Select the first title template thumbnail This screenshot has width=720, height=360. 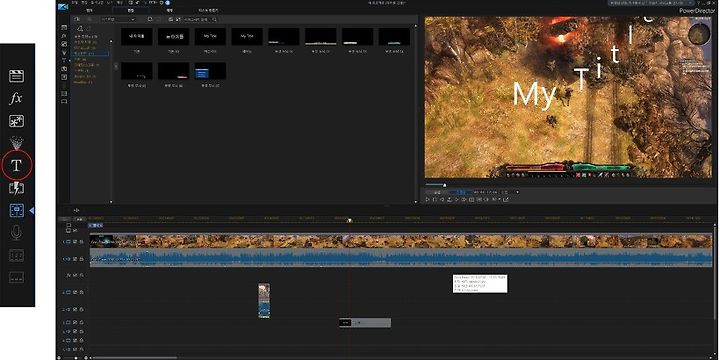pyautogui.click(x=137, y=37)
